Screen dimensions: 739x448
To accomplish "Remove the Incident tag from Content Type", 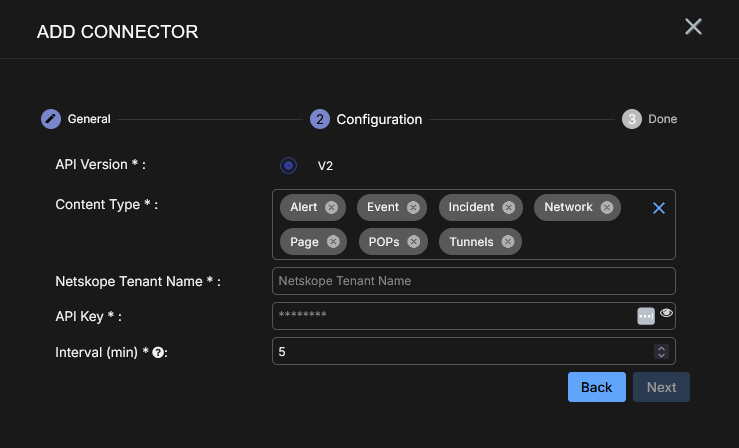I will pos(508,208).
